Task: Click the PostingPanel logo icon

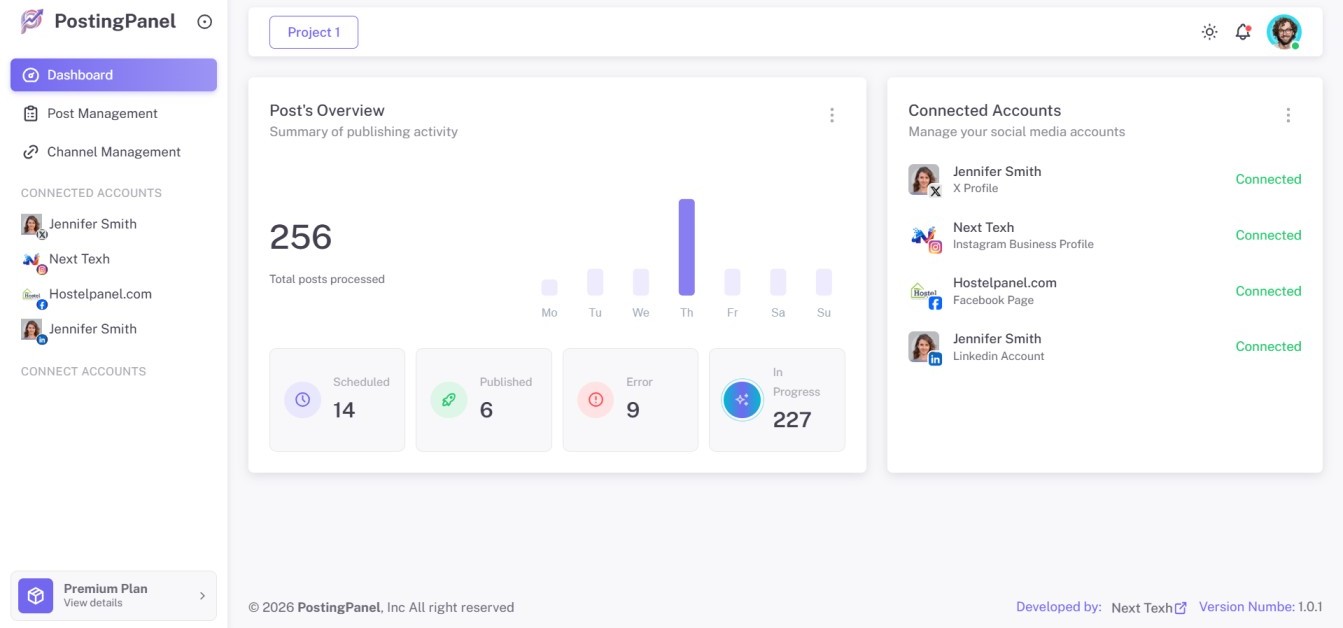Action: click(32, 21)
